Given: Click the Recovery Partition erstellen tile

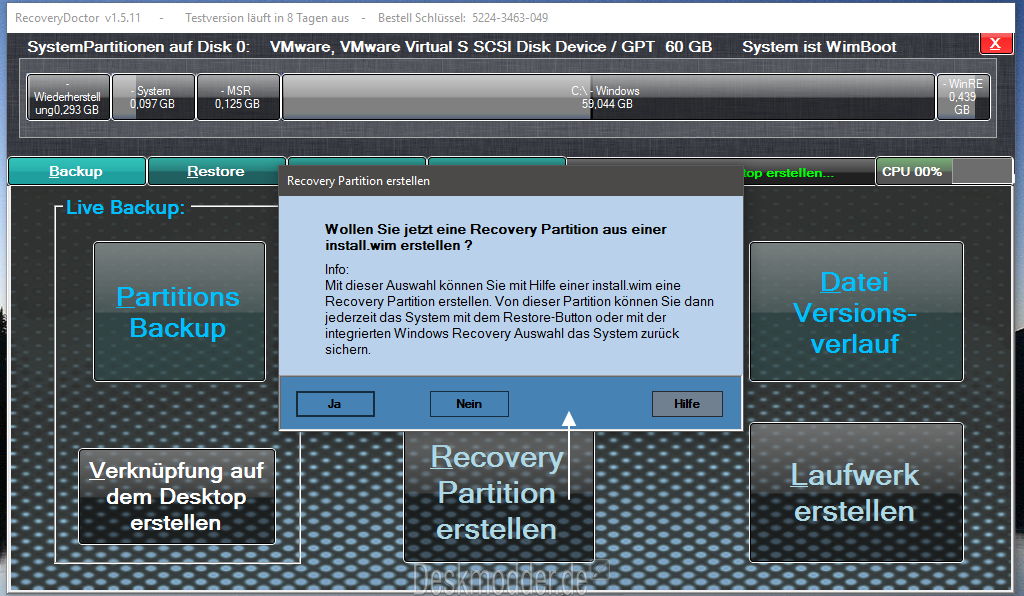Looking at the screenshot, I should click(x=498, y=495).
